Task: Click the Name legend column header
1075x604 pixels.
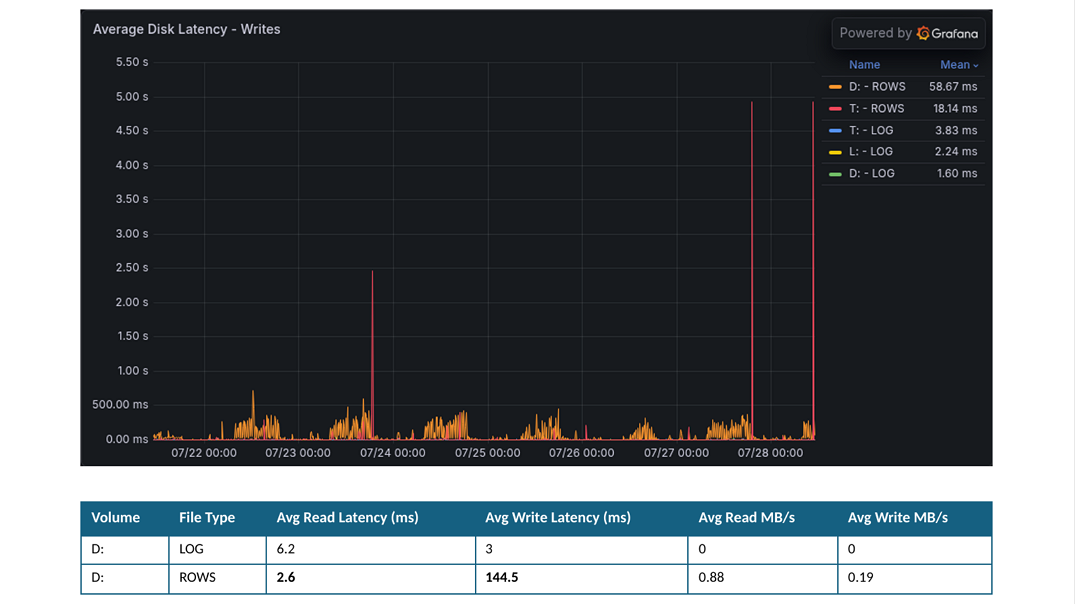Action: (864, 64)
